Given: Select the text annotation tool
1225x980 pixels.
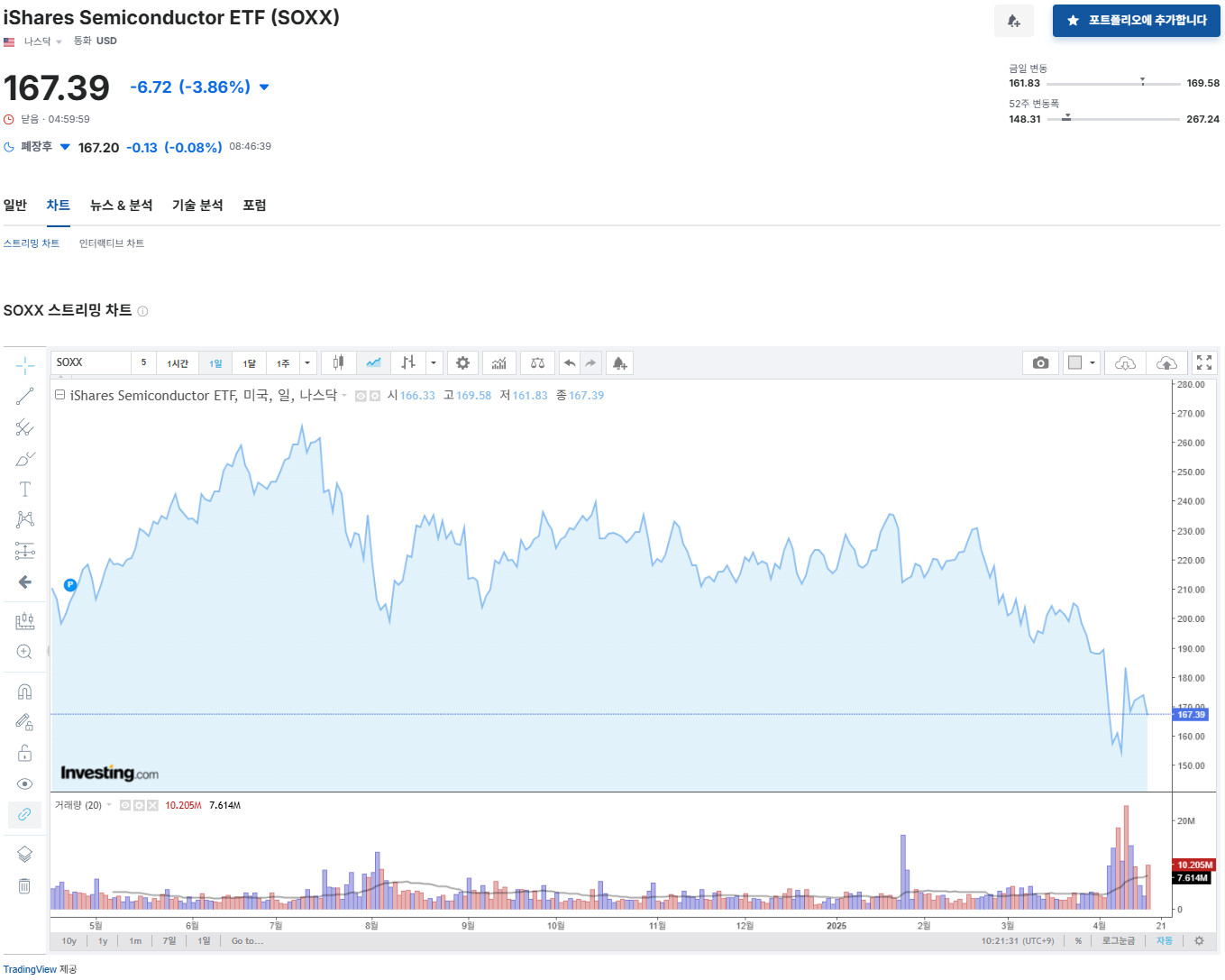Looking at the screenshot, I should [x=24, y=489].
